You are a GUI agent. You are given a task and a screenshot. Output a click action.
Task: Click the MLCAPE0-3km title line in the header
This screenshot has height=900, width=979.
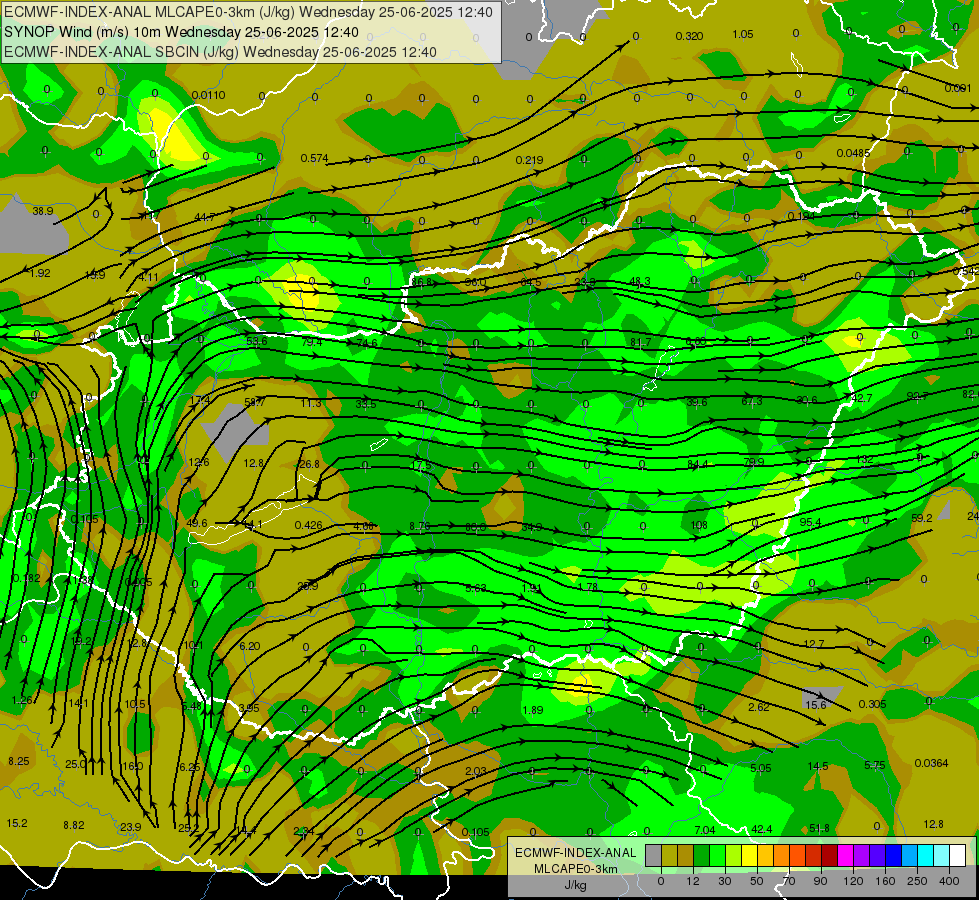pos(248,12)
